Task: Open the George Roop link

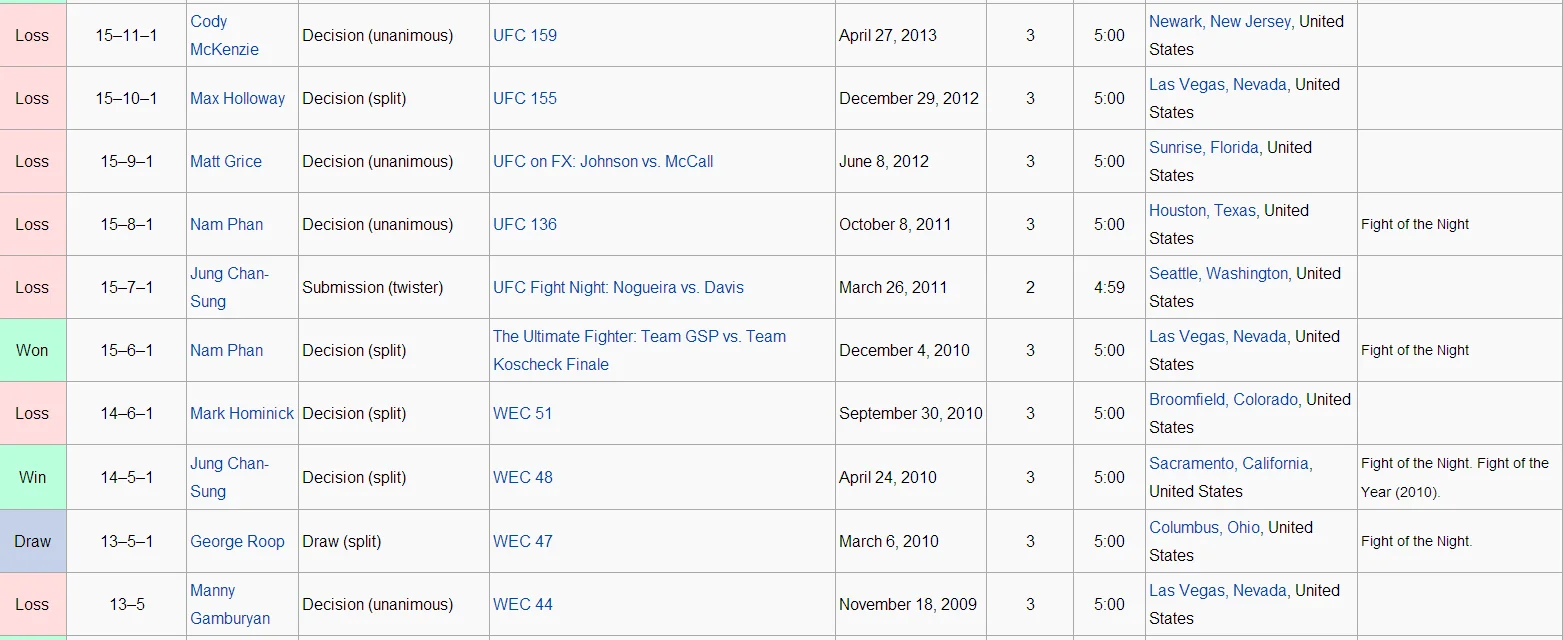Action: click(237, 541)
